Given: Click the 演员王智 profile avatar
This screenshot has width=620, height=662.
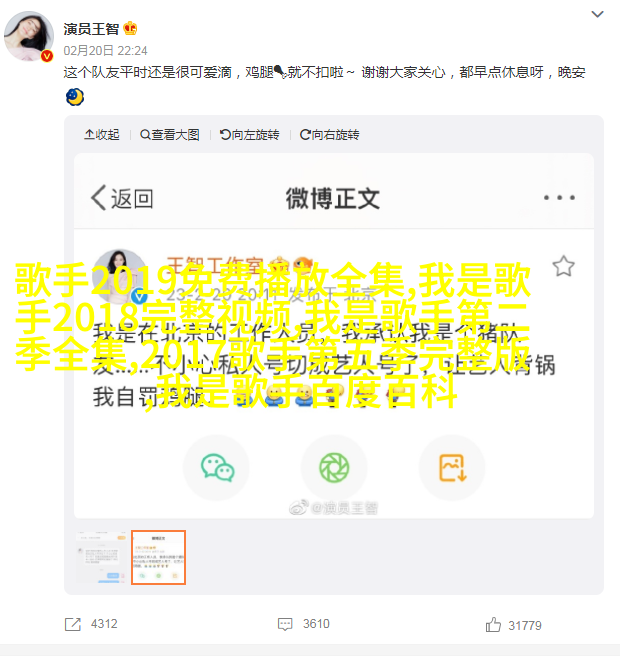Looking at the screenshot, I should [29, 36].
